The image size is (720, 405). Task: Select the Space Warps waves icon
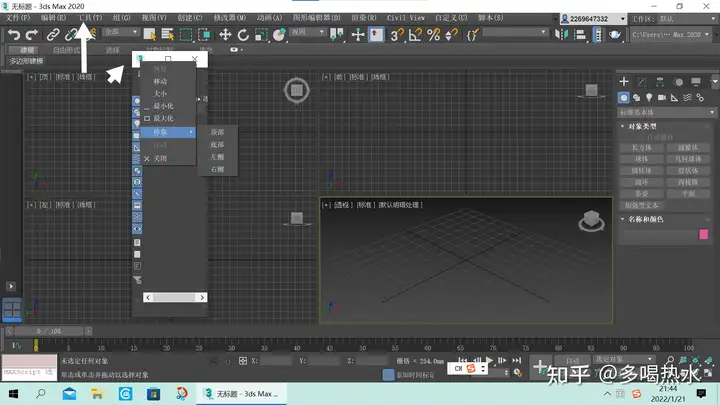tap(687, 97)
